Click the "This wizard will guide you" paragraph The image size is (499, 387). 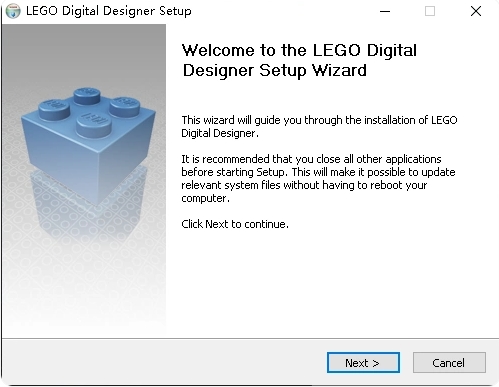click(x=319, y=126)
